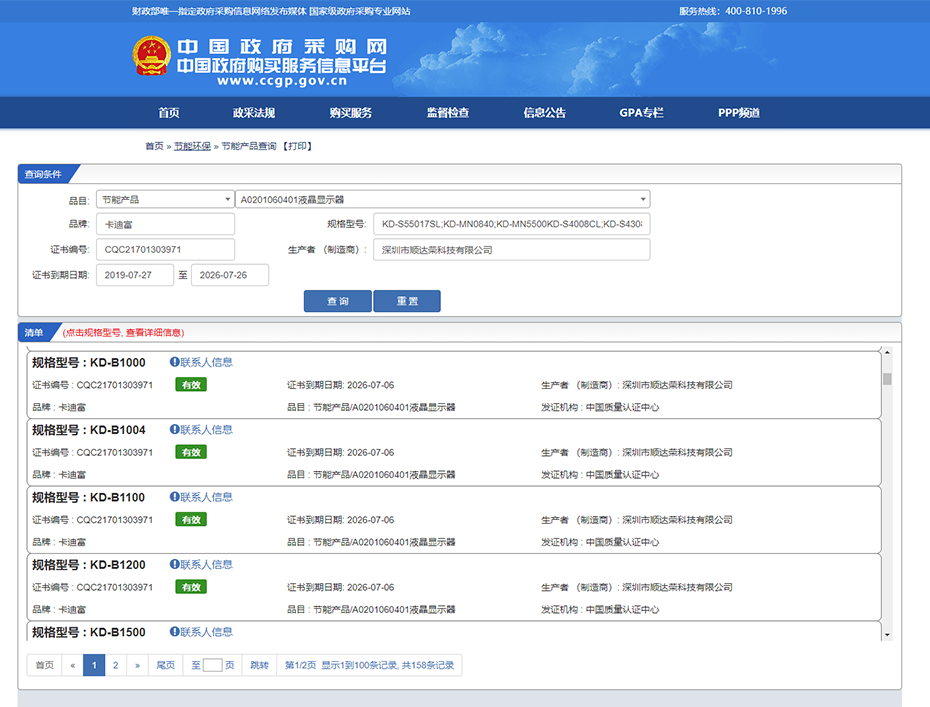The height and width of the screenshot is (707, 930).
Task: Click the scroll-down arrow of results list
Action: pyautogui.click(x=887, y=634)
